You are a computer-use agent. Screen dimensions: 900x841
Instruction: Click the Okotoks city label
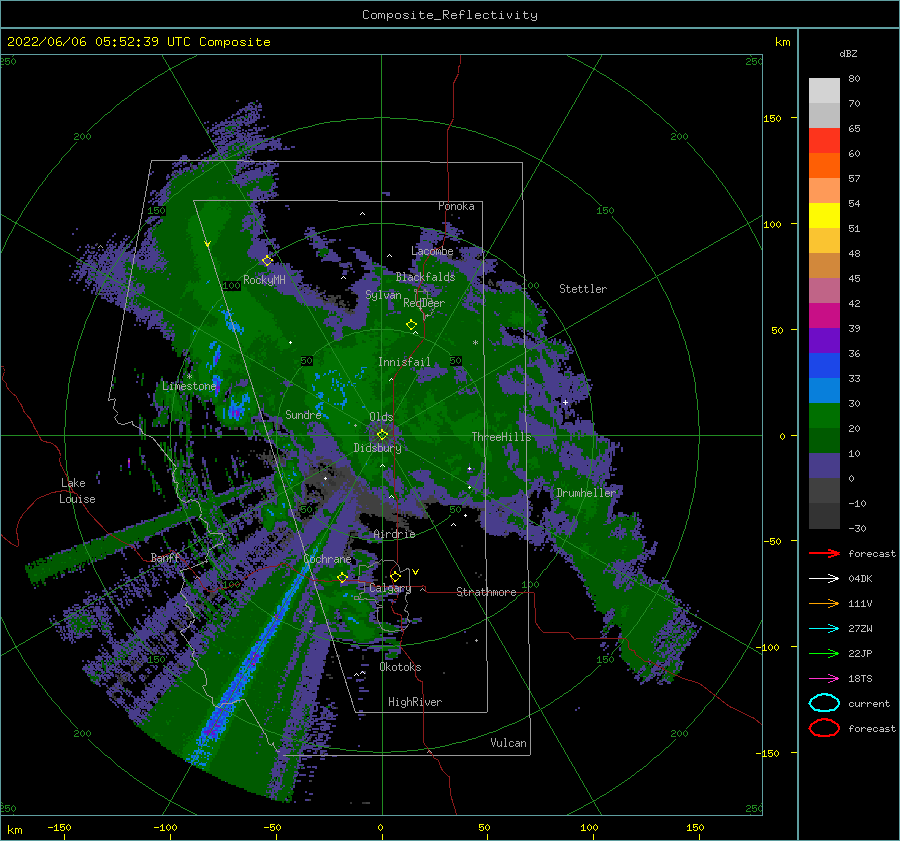400,667
